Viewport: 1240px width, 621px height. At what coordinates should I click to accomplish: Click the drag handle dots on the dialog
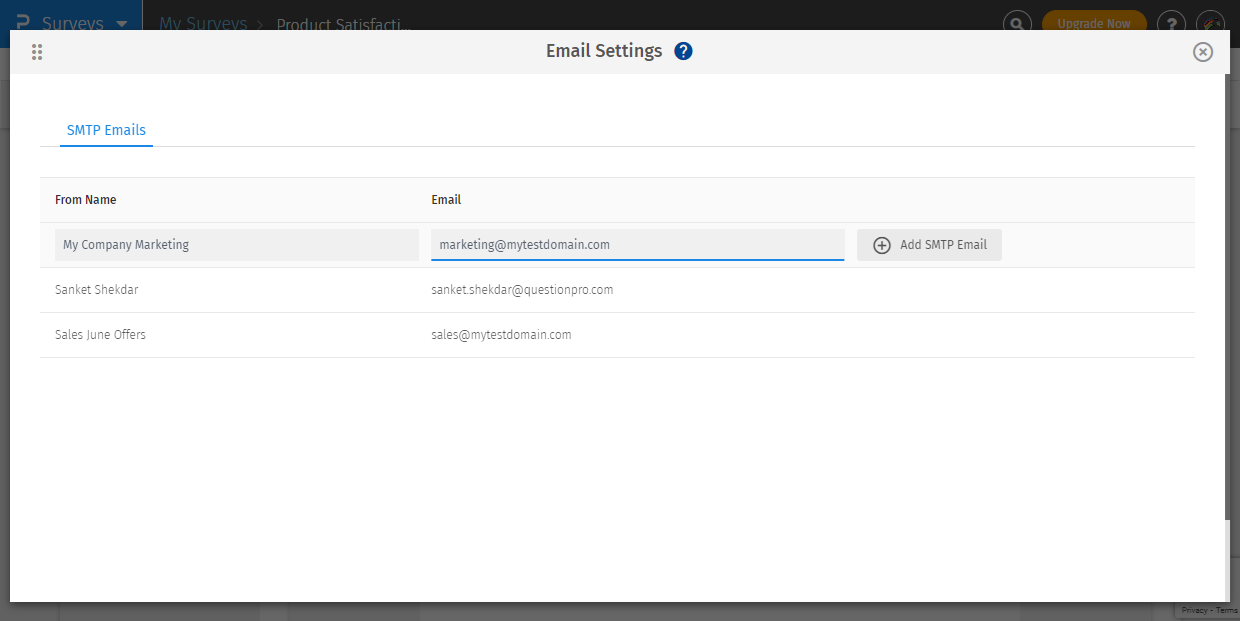pos(37,52)
